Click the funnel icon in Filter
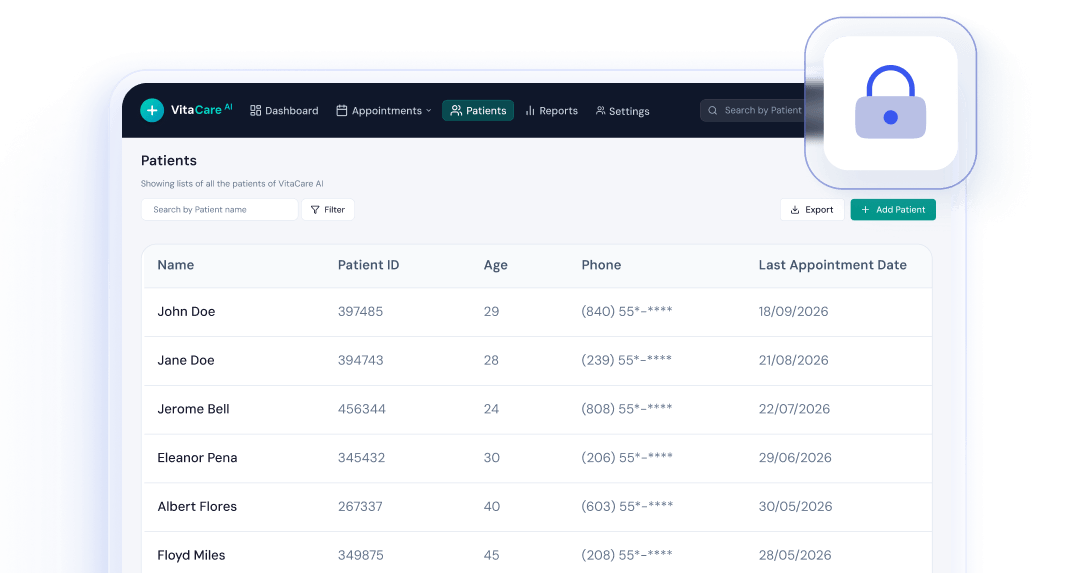The width and height of the screenshot is (1074, 573). point(315,209)
